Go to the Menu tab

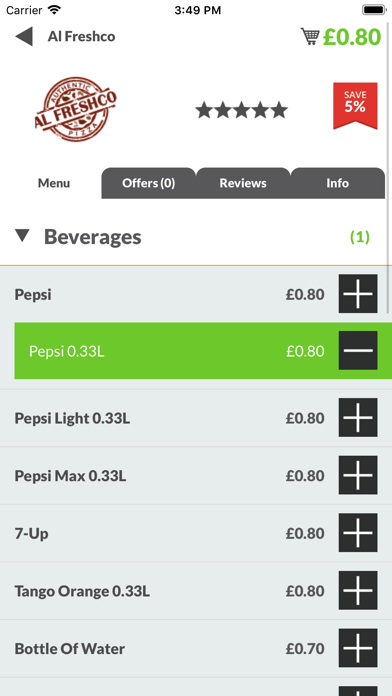point(54,183)
